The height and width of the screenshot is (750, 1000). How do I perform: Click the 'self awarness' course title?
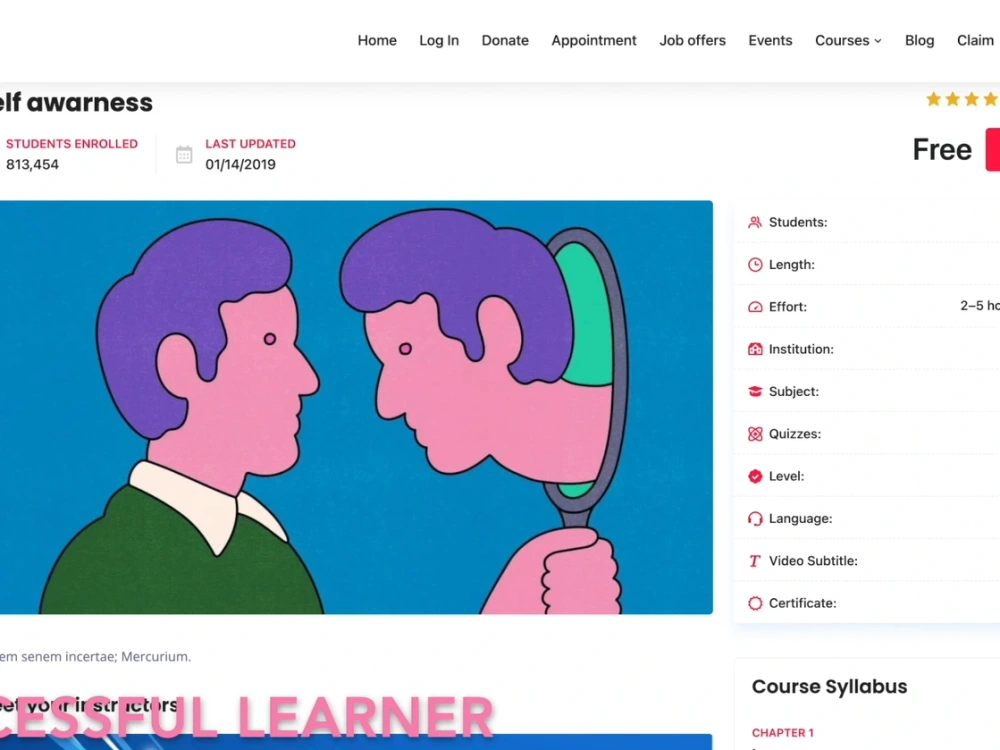pyautogui.click(x=77, y=103)
